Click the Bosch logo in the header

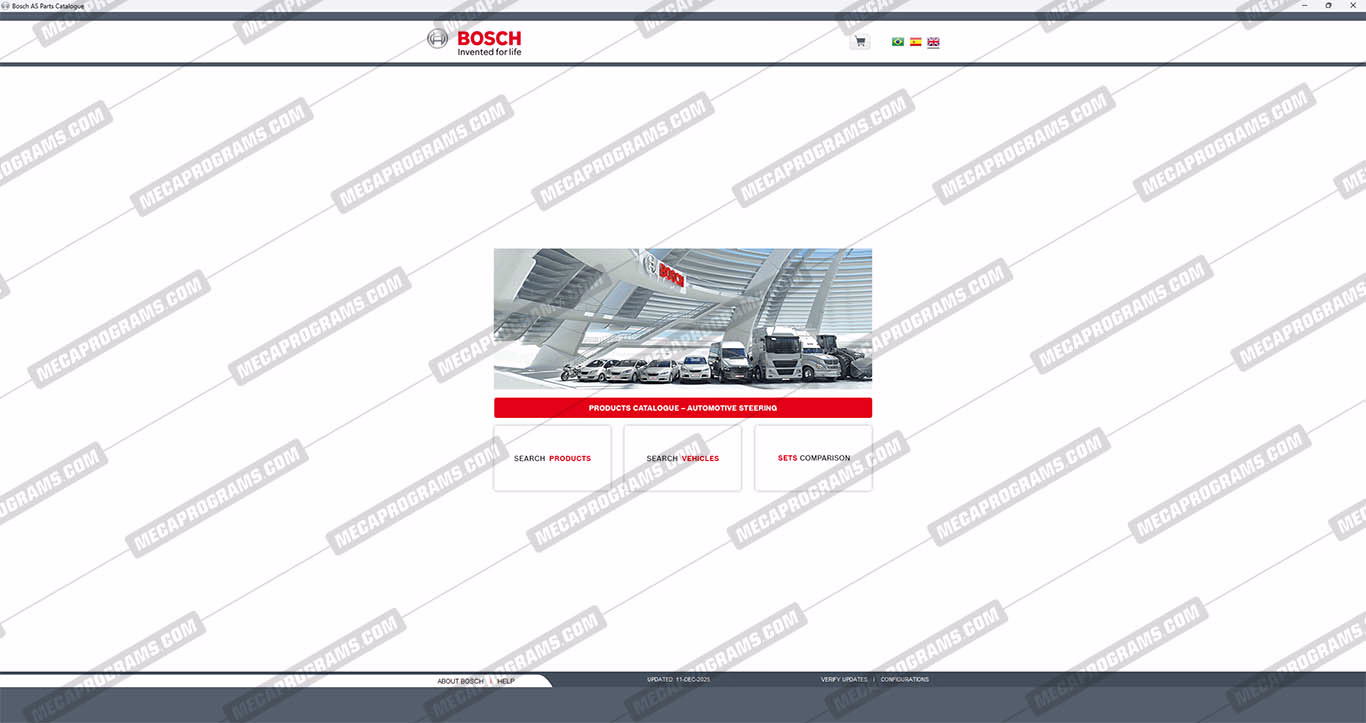[474, 42]
